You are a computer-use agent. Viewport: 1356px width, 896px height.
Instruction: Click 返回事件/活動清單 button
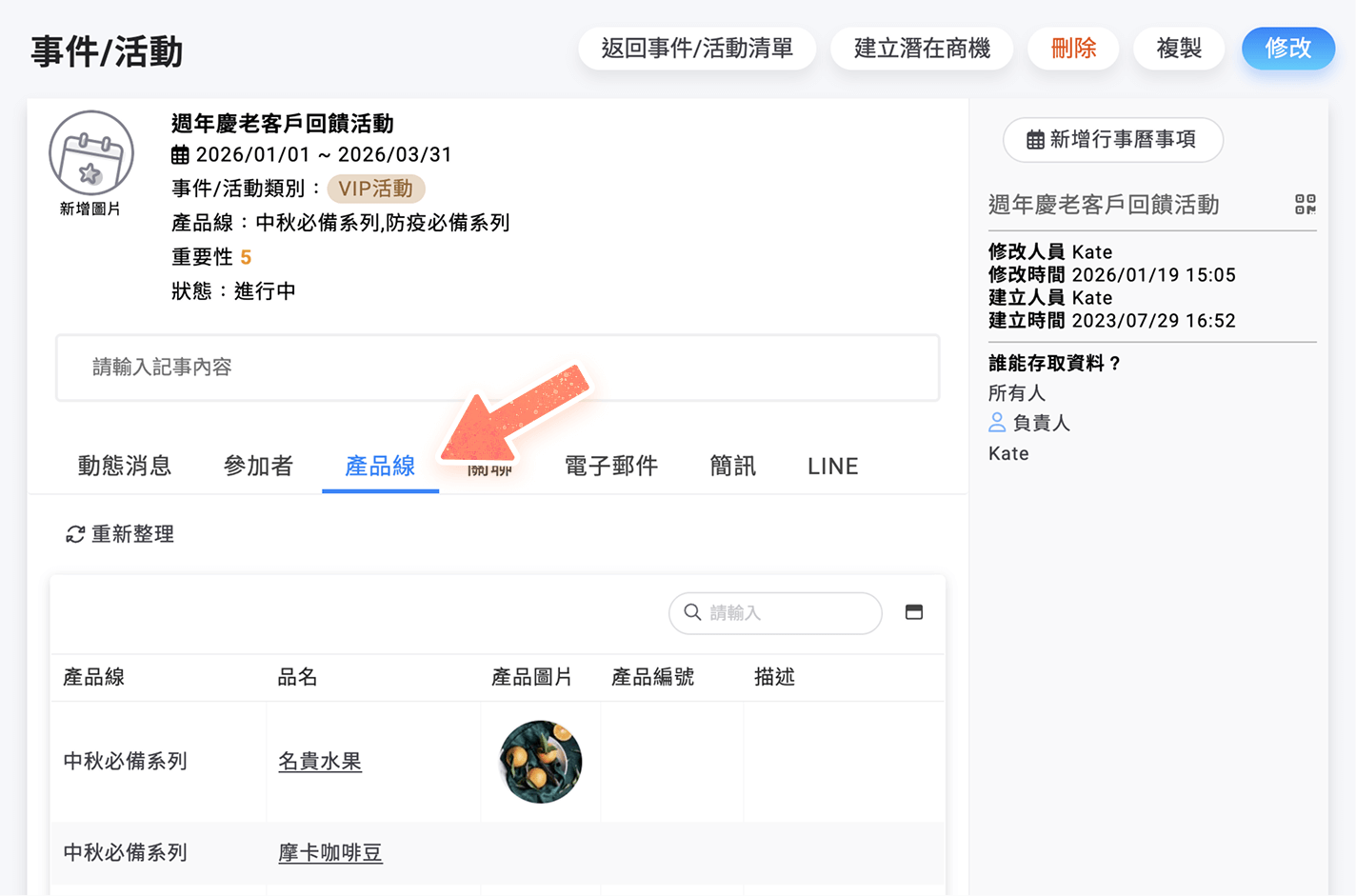697,49
